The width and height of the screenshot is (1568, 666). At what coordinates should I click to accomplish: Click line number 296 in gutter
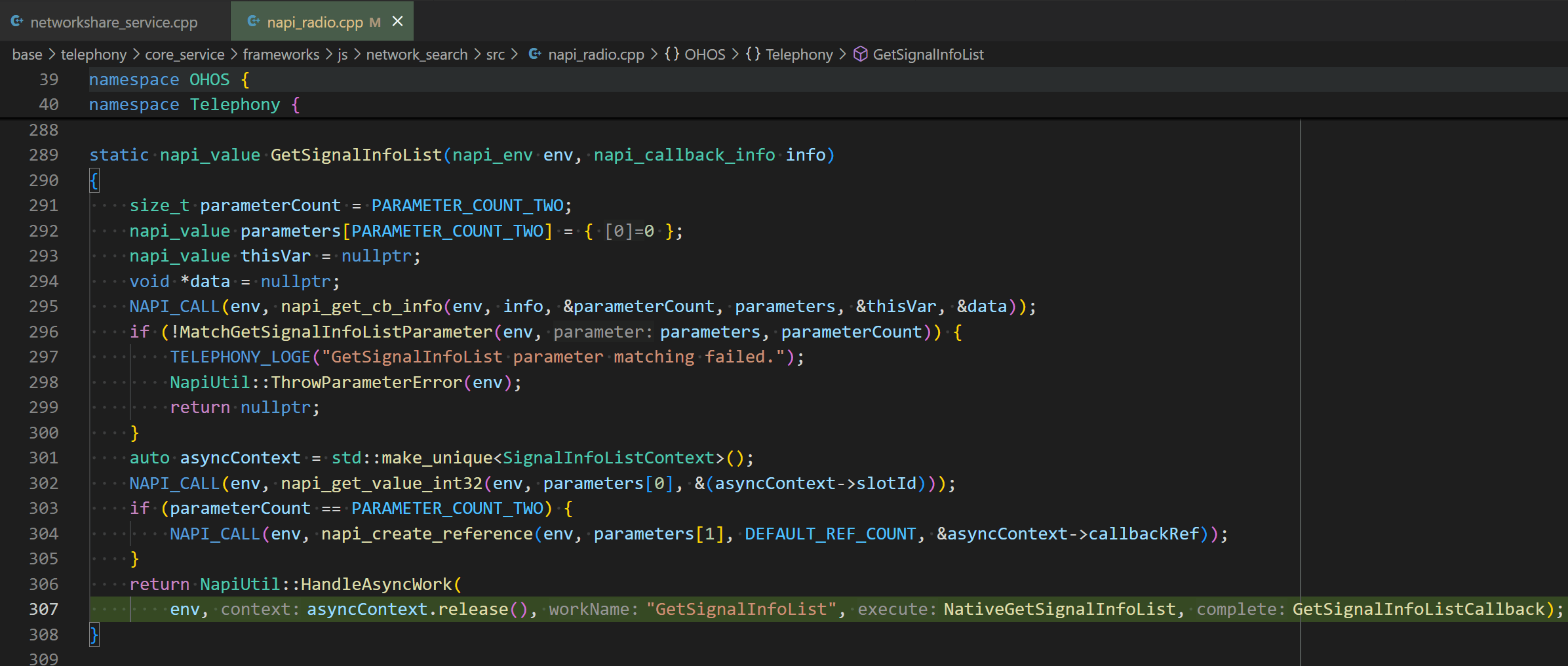coord(44,332)
